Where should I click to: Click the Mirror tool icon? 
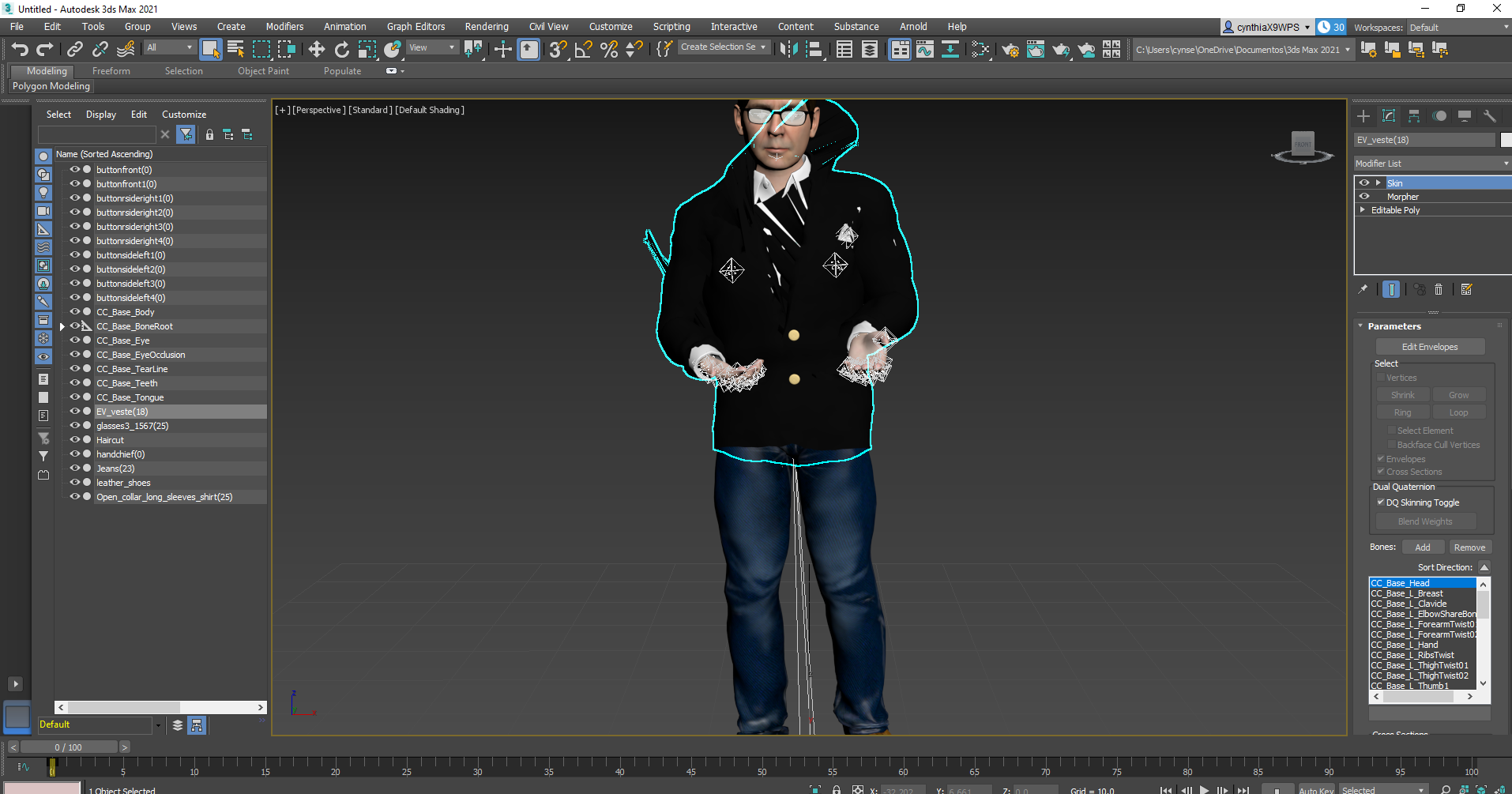[x=788, y=50]
